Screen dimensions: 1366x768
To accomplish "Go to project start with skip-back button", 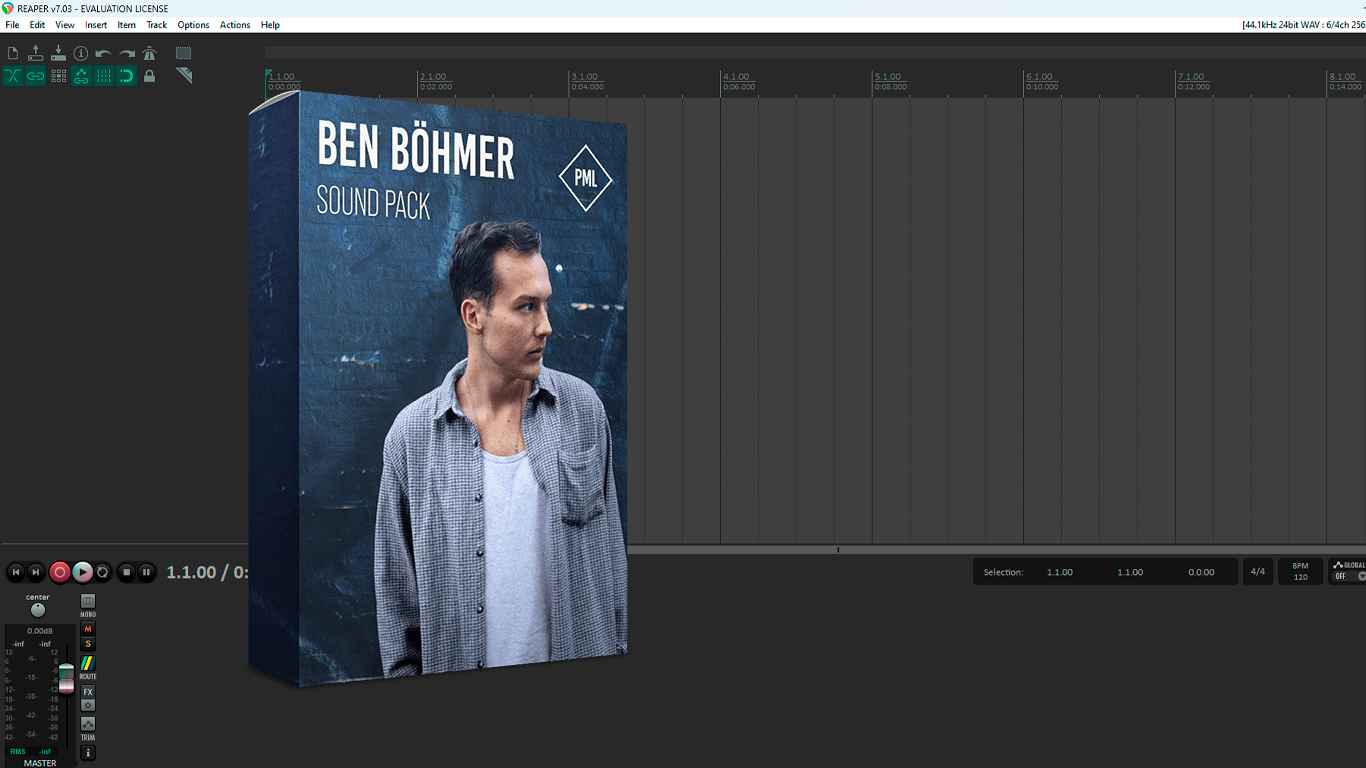I will (x=15, y=572).
